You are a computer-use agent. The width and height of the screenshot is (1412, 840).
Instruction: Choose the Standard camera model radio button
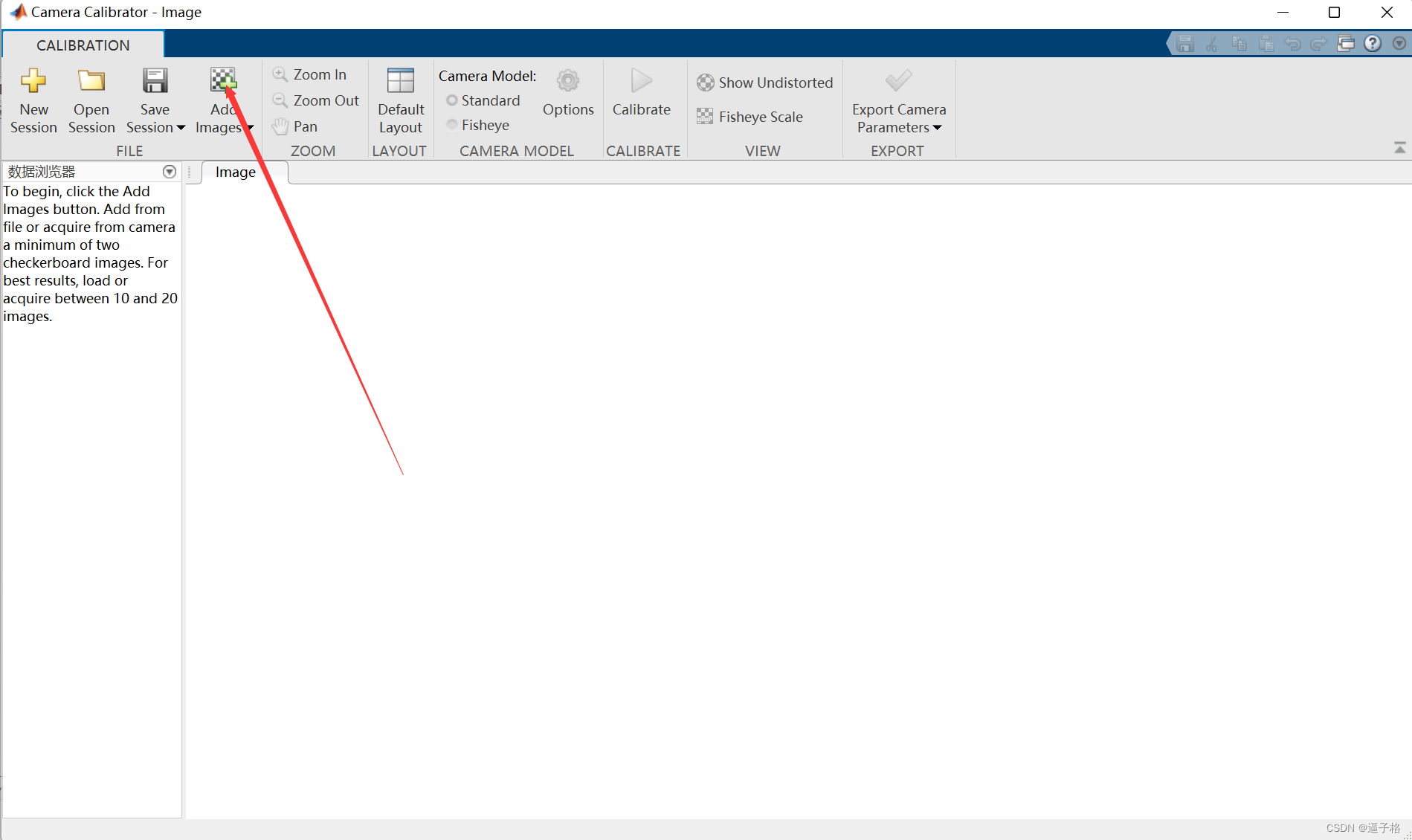[x=452, y=100]
